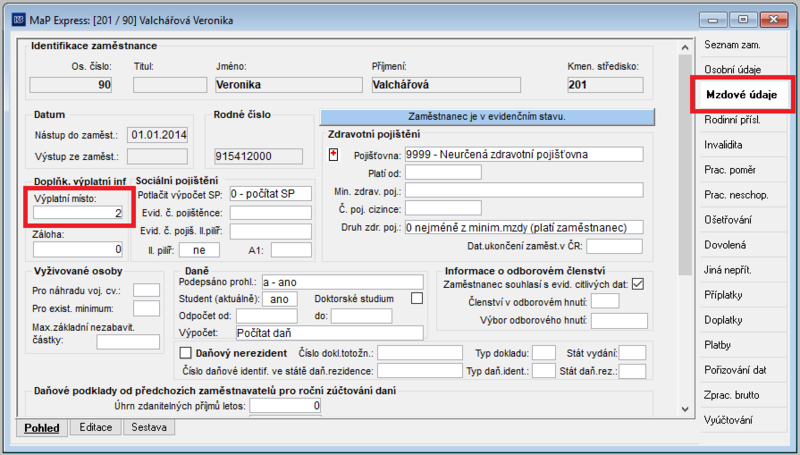Click the MaP Express app icon in title bar
This screenshot has height=455, width=800.
(19, 20)
